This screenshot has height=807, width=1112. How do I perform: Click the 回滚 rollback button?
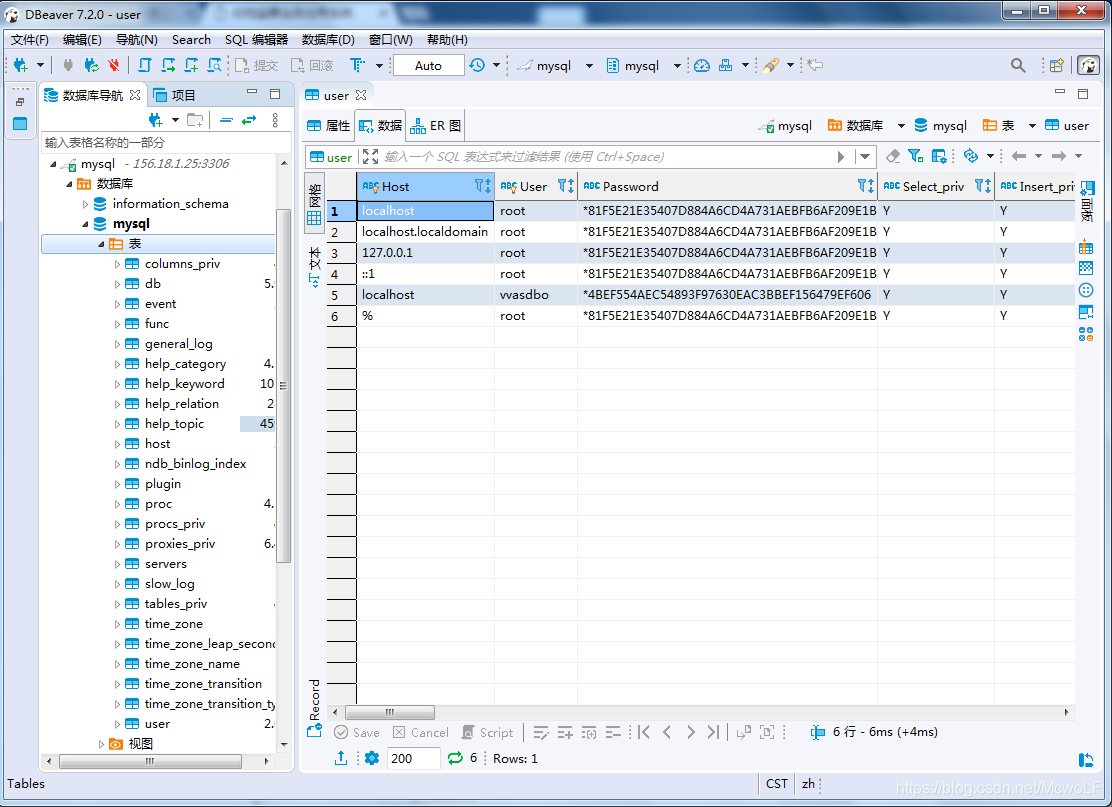coord(312,65)
